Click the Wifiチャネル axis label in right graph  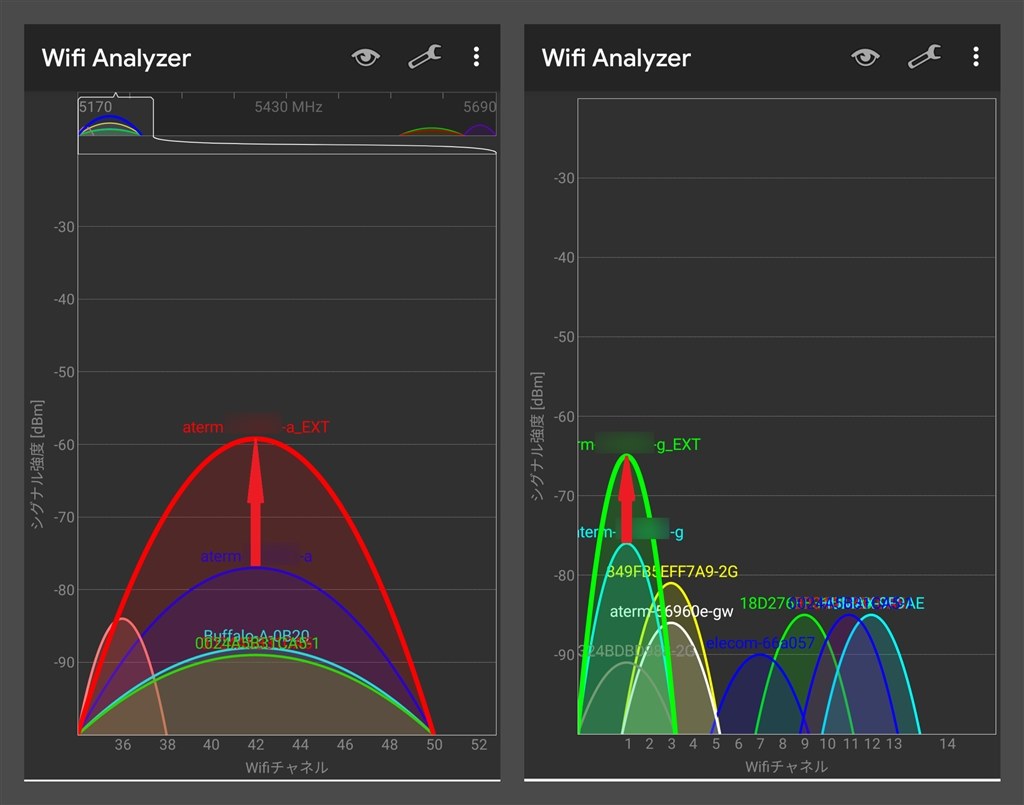click(786, 766)
